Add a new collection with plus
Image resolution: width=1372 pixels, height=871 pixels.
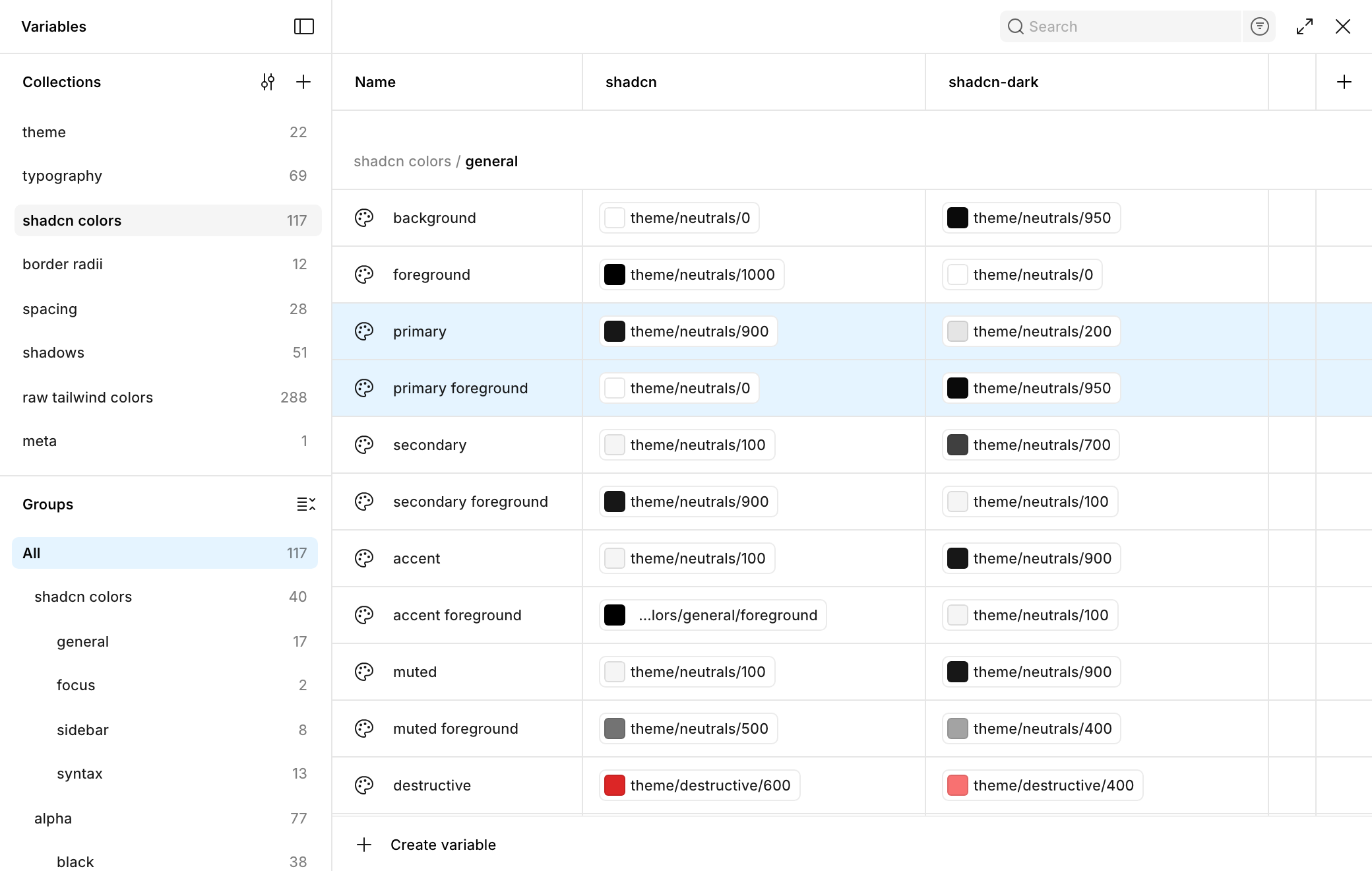point(303,82)
